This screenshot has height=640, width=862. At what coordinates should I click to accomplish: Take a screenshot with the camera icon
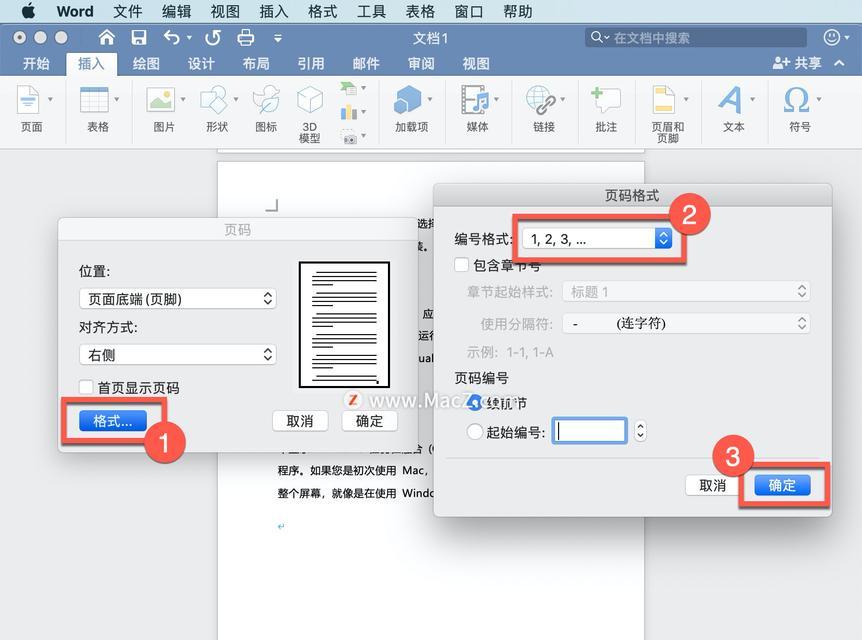(x=349, y=137)
